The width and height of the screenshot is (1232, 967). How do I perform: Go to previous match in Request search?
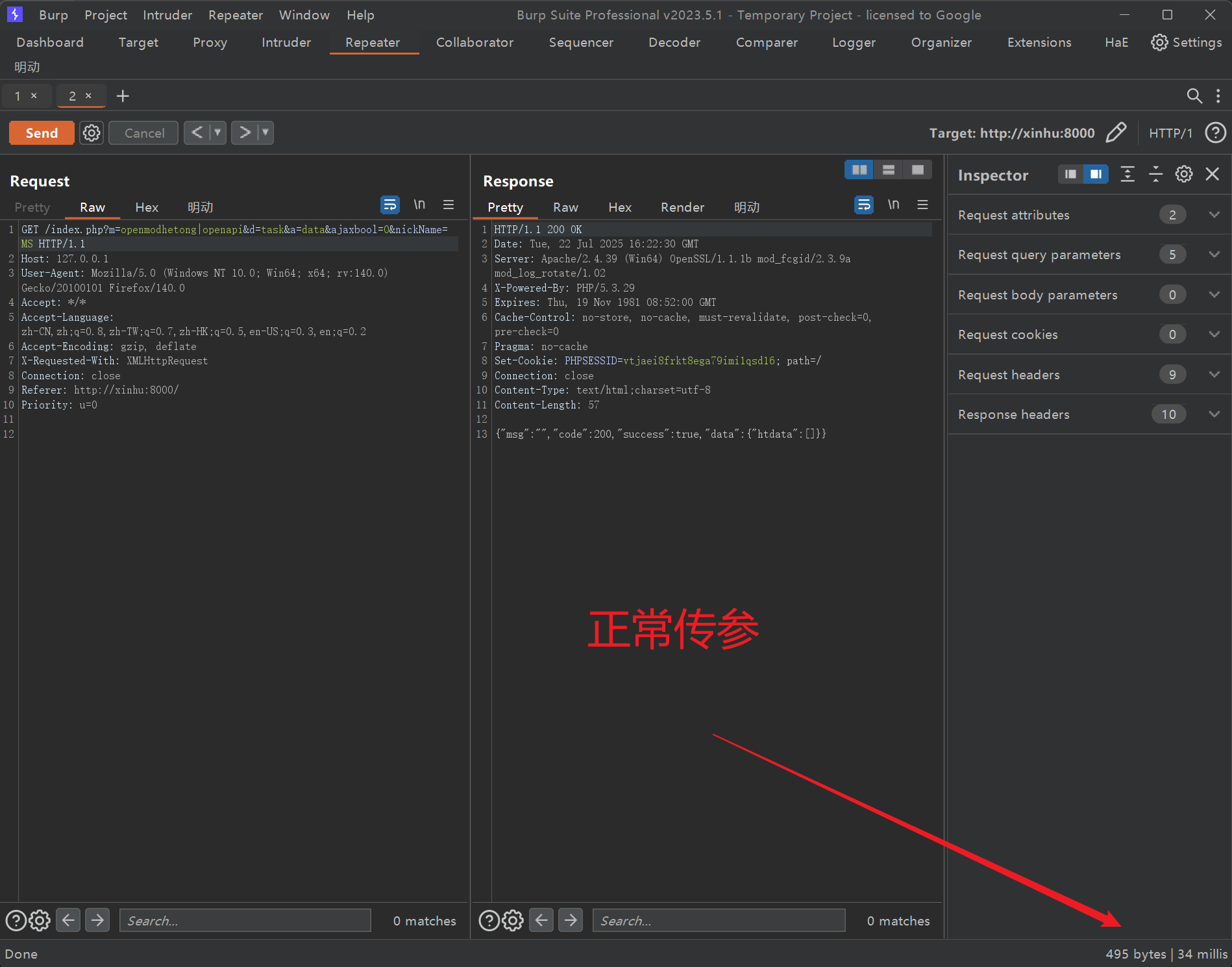coord(69,920)
